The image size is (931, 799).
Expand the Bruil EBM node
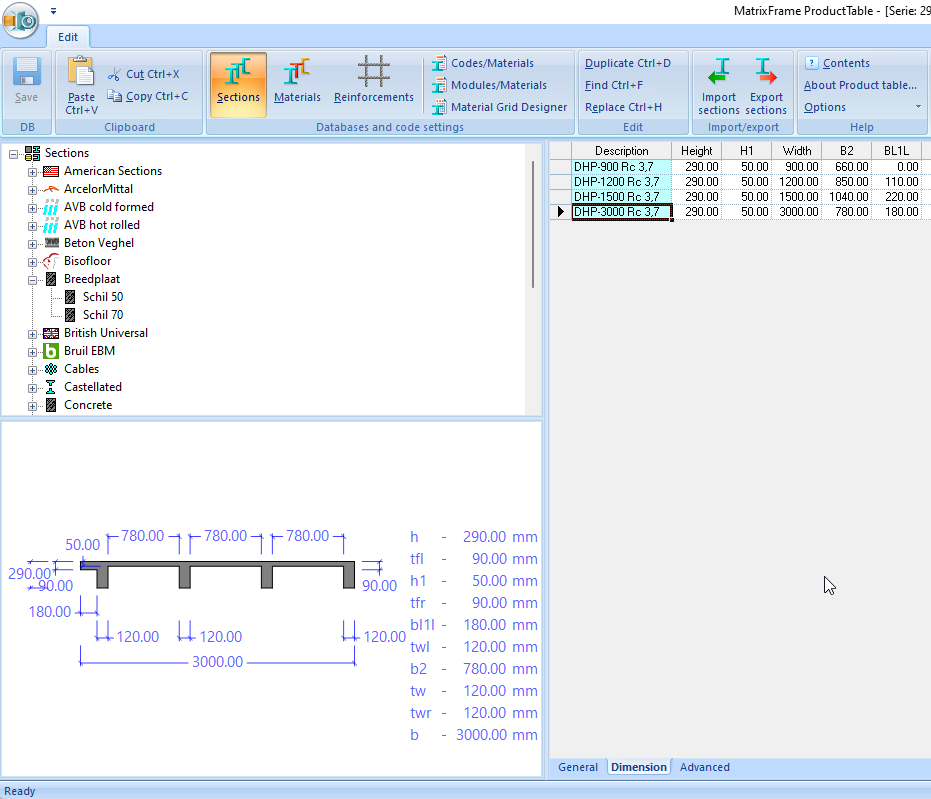point(33,352)
